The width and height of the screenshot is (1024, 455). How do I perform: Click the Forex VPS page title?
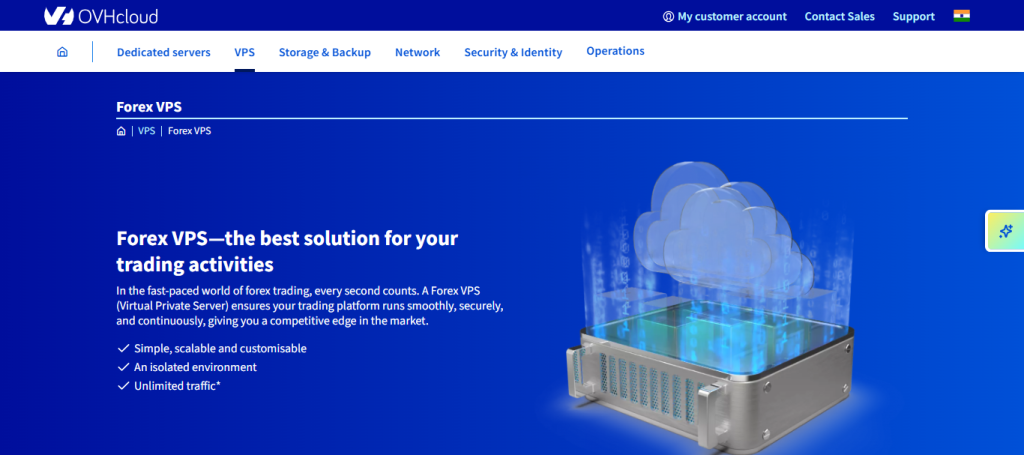(149, 107)
